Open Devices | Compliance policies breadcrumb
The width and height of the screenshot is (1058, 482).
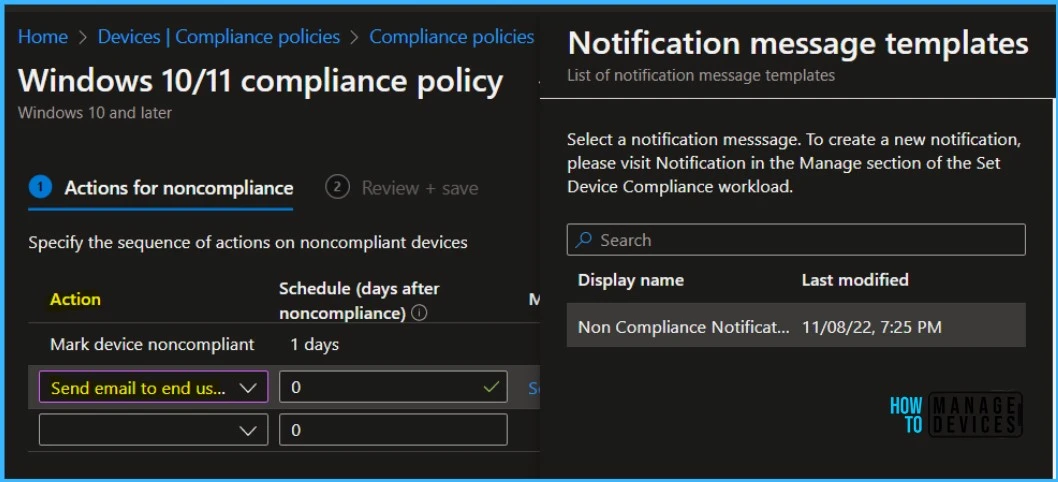click(219, 36)
